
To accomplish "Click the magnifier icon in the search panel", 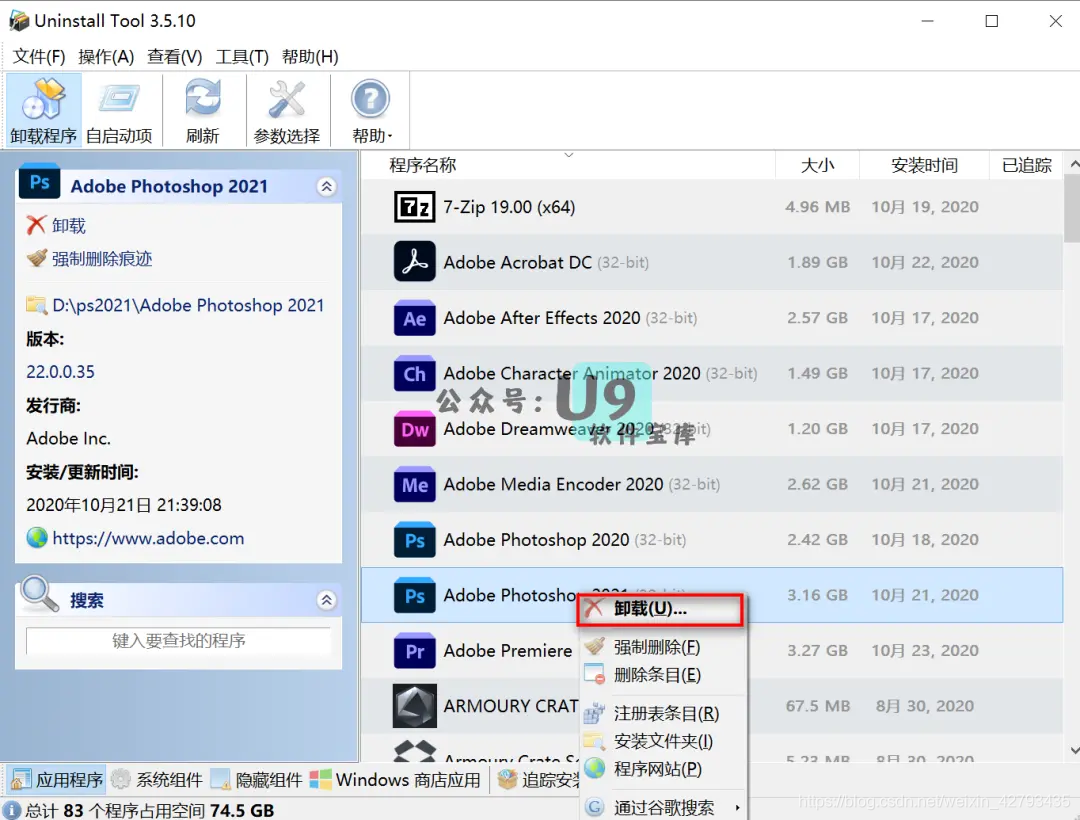I will tap(39, 593).
